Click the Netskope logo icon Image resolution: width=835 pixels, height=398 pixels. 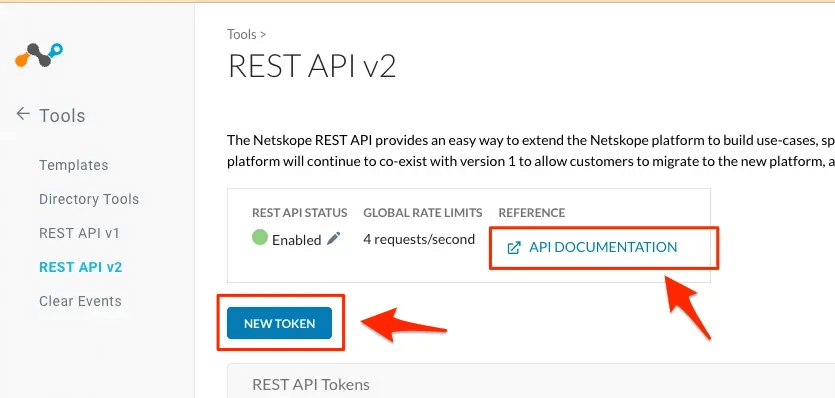pyautogui.click(x=39, y=55)
